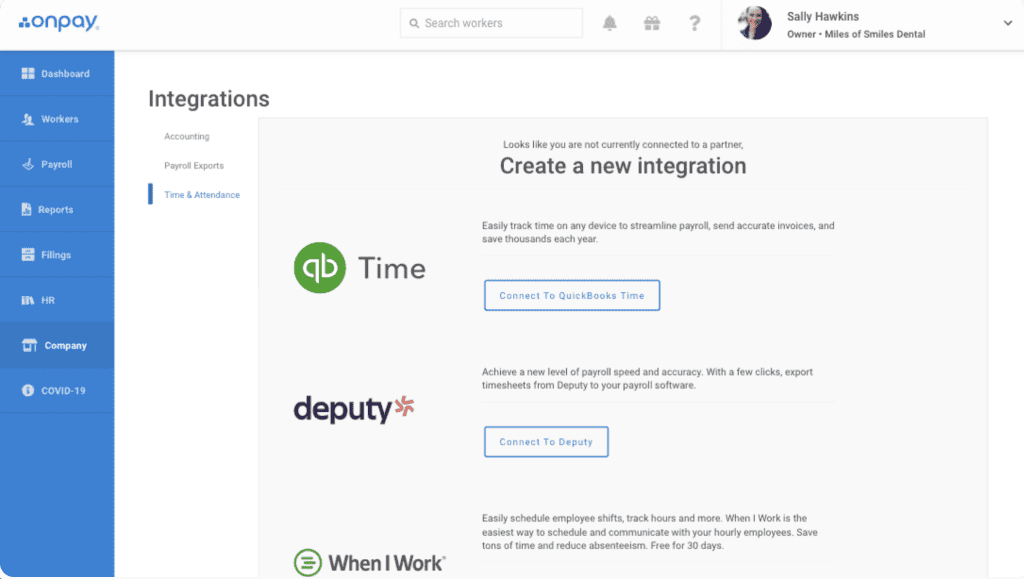Select Time & Attendance tab
The height and width of the screenshot is (579, 1024).
click(202, 195)
